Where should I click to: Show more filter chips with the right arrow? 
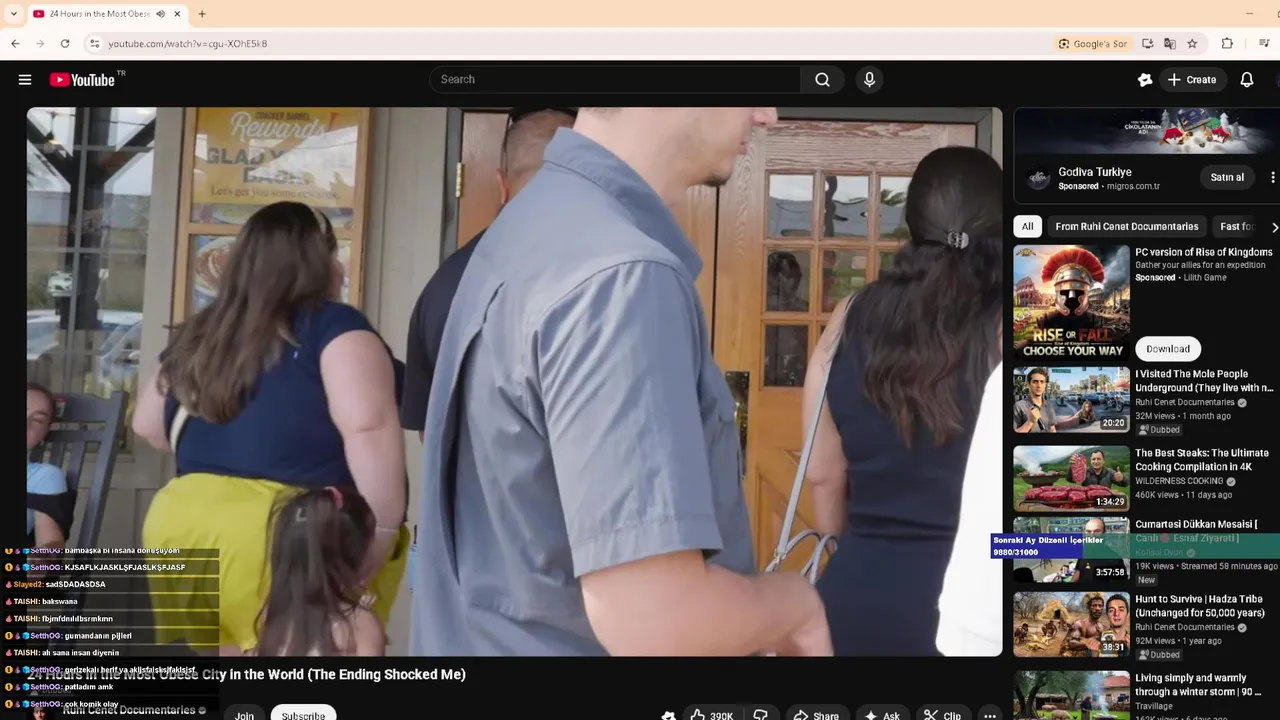pos(1273,227)
